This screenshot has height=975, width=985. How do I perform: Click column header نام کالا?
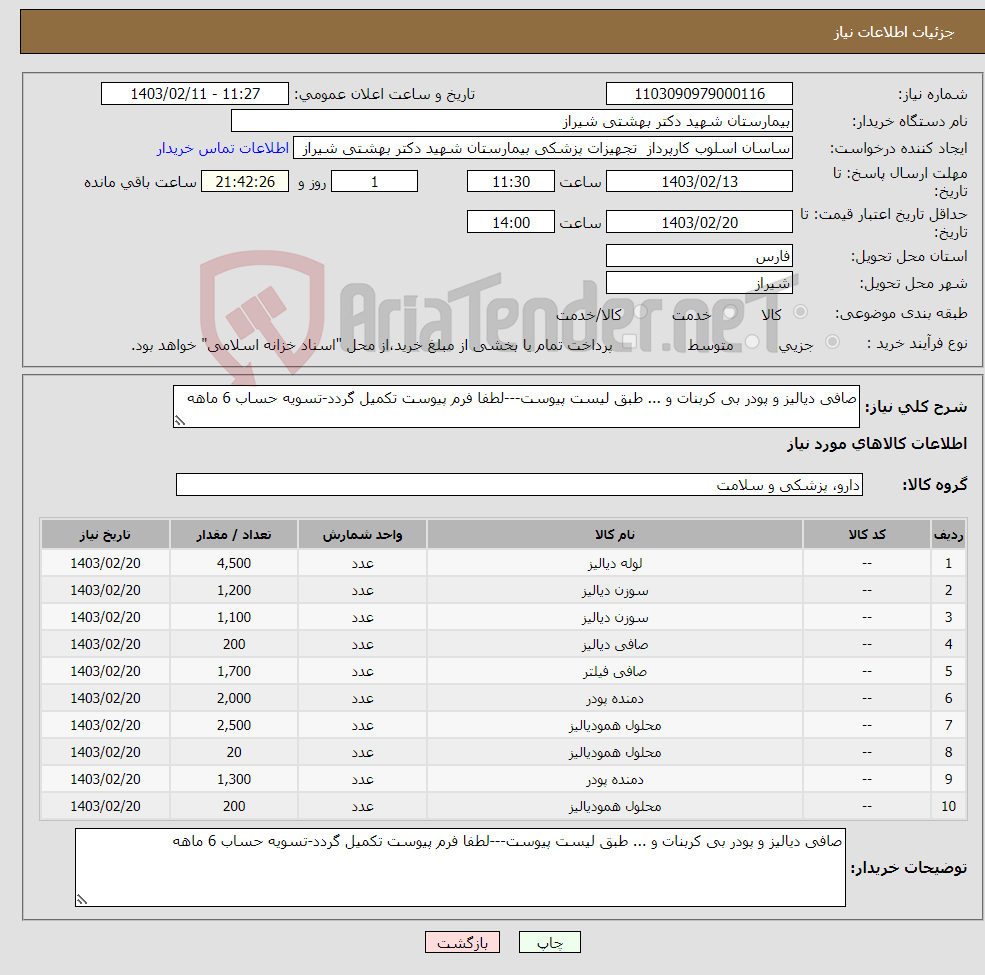tap(615, 535)
